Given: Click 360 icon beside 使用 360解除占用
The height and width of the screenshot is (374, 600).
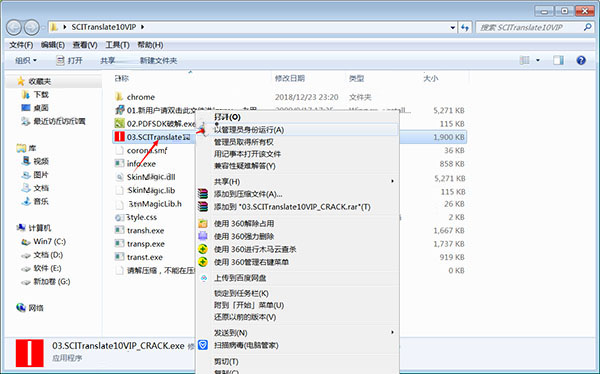Looking at the screenshot, I should (203, 224).
